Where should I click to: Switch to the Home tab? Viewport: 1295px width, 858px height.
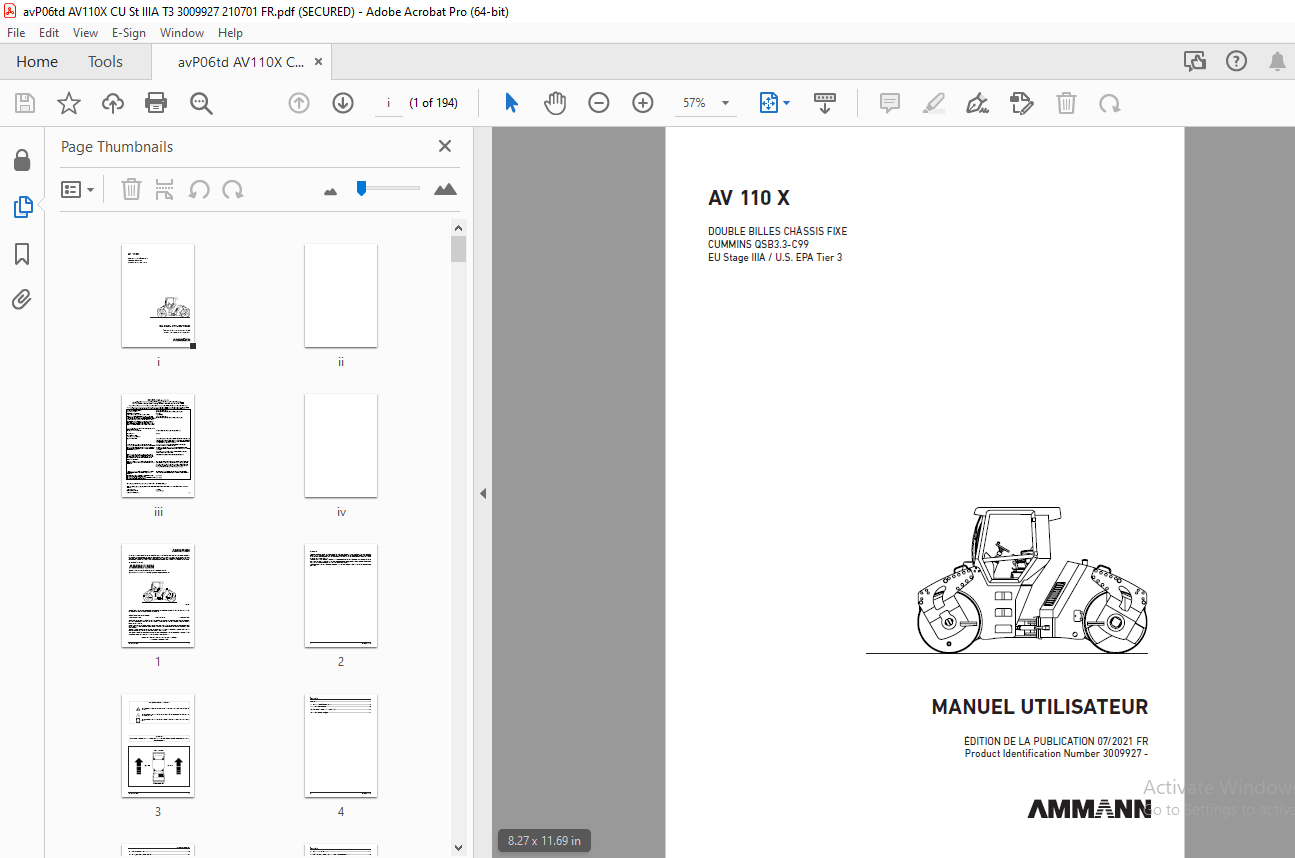[x=37, y=62]
